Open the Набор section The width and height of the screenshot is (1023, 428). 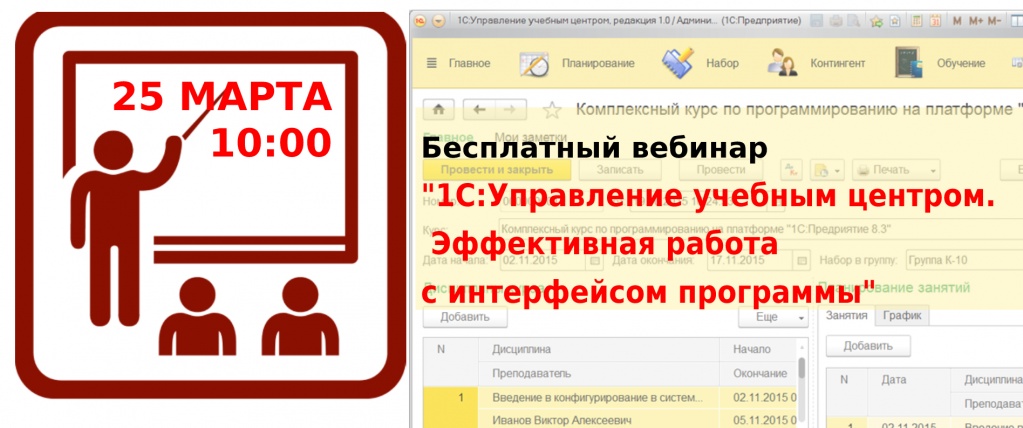pos(722,63)
